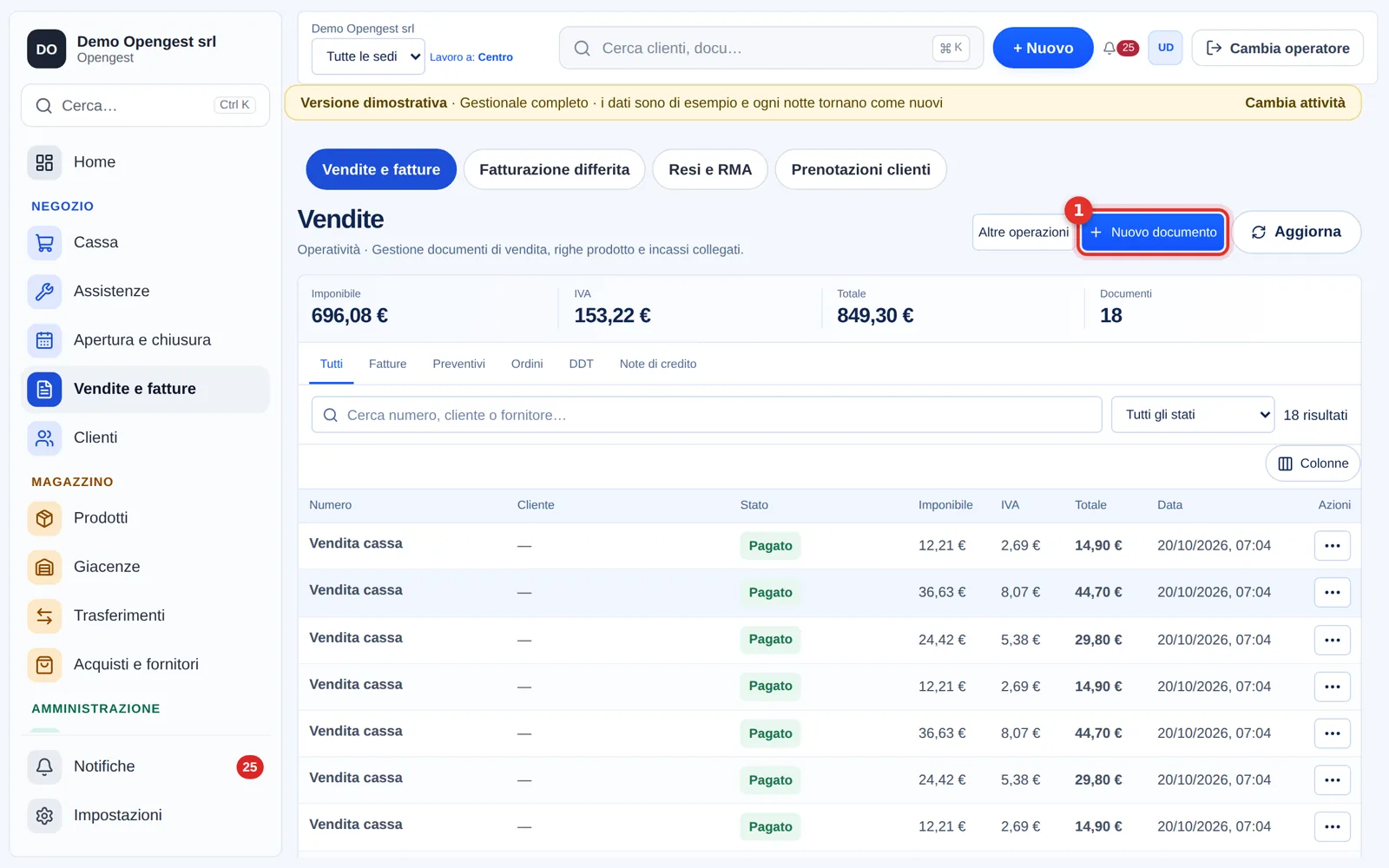The image size is (1389, 868).
Task: Show the Ordini tab
Action: tap(527, 365)
